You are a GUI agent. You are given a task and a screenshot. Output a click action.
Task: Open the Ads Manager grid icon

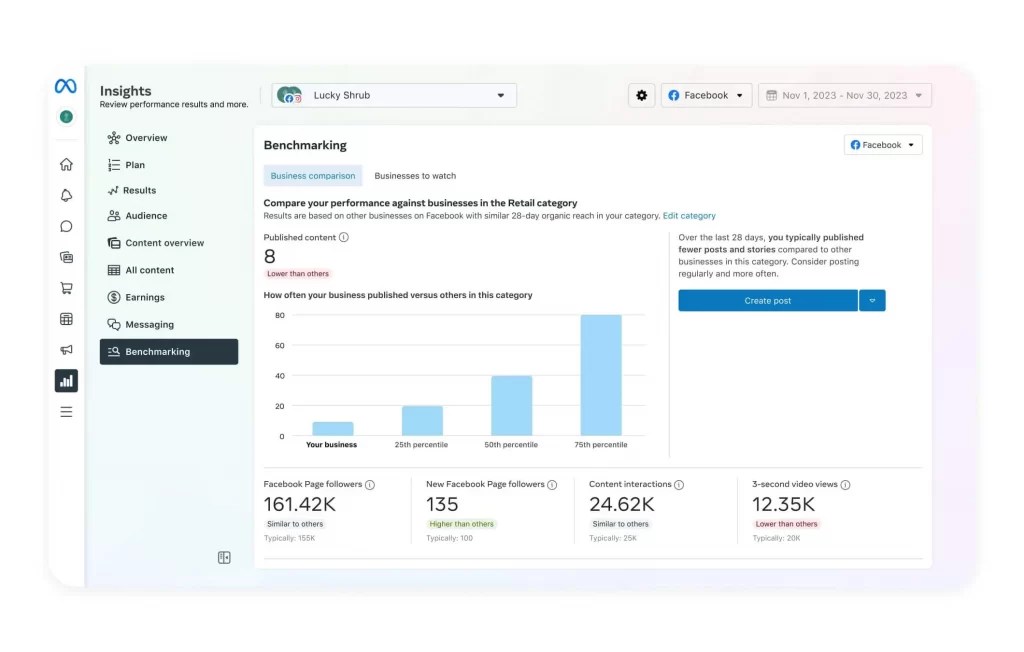(65, 318)
